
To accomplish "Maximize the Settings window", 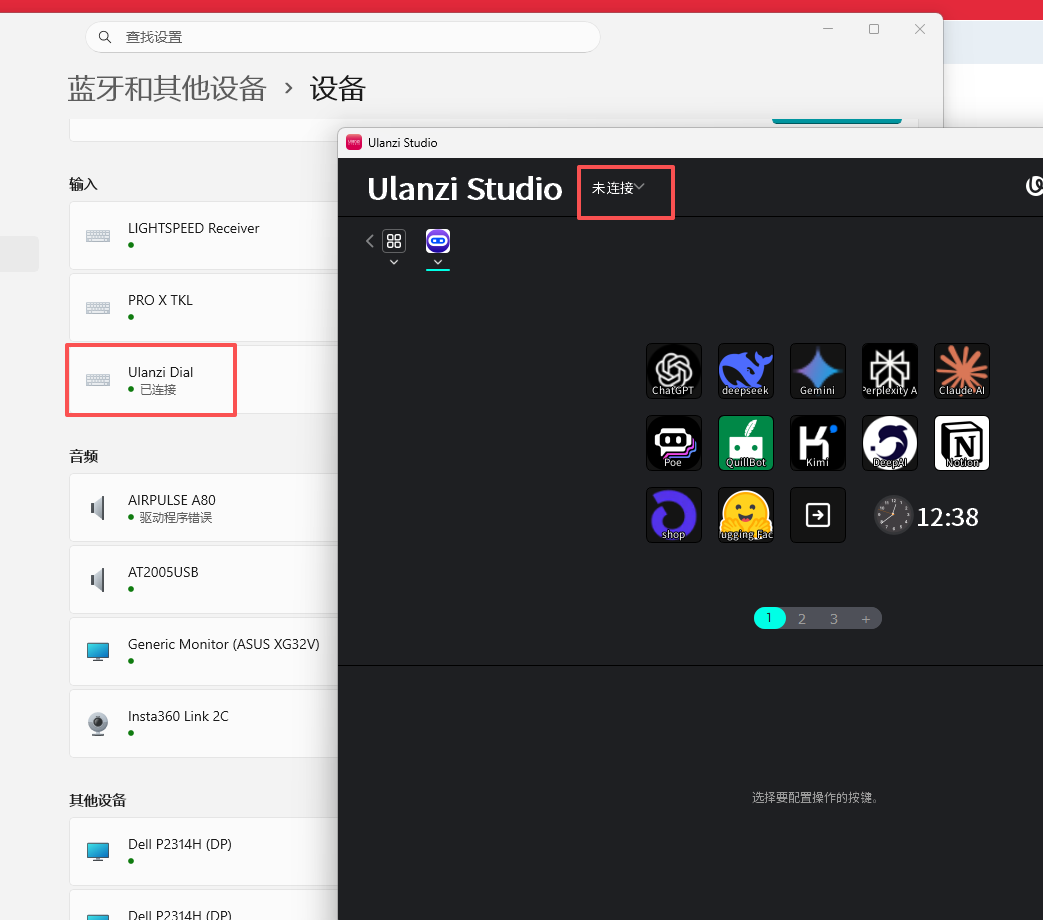I will pos(874,29).
